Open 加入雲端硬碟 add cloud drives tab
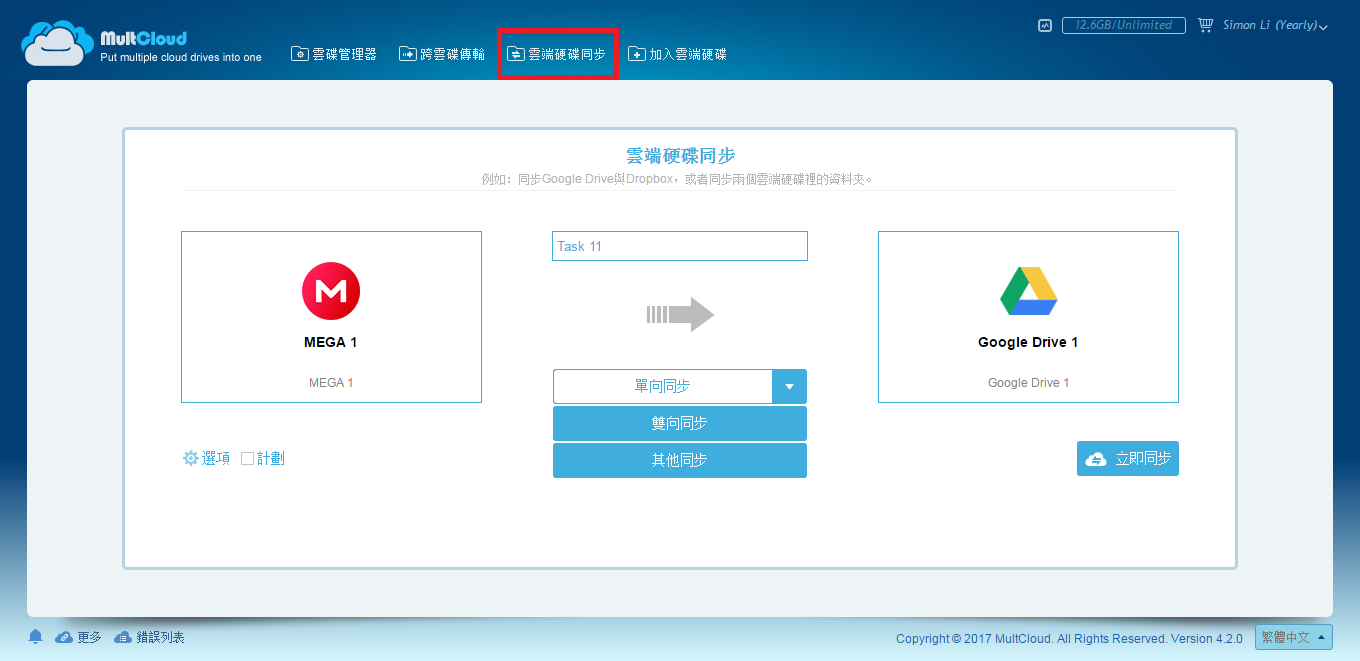 coord(677,54)
